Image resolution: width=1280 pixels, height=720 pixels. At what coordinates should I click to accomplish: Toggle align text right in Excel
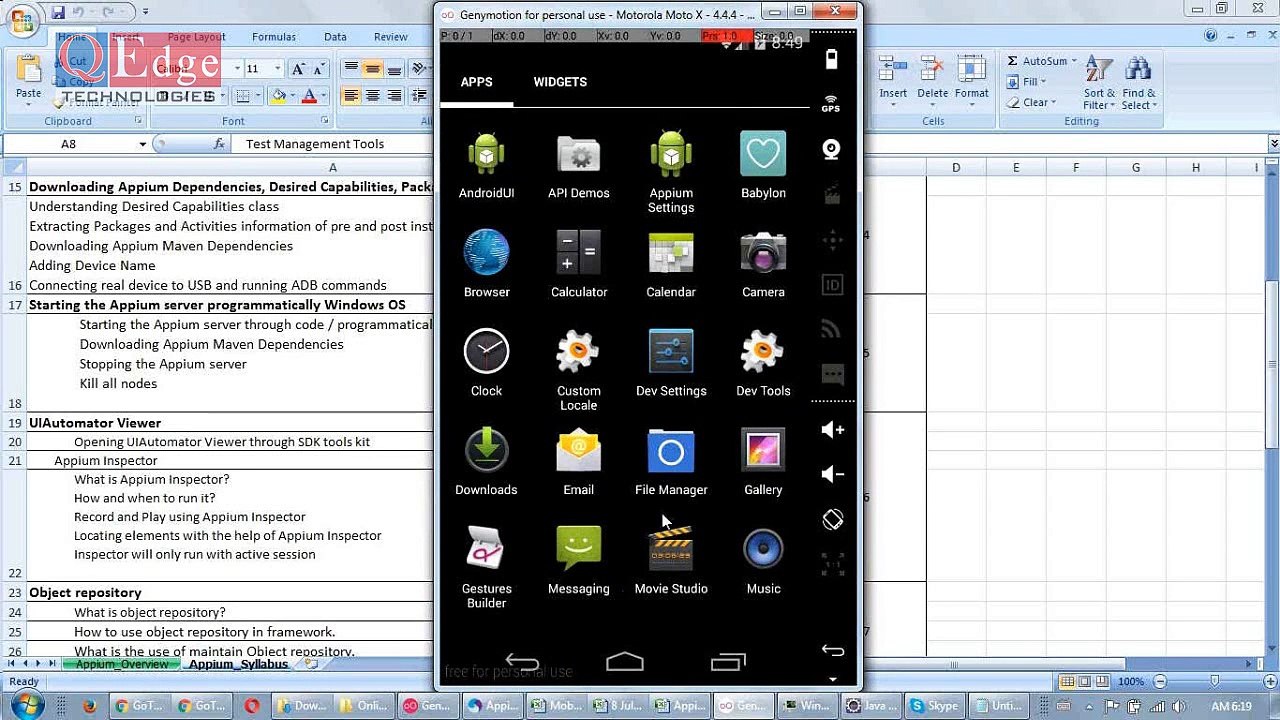pos(394,96)
